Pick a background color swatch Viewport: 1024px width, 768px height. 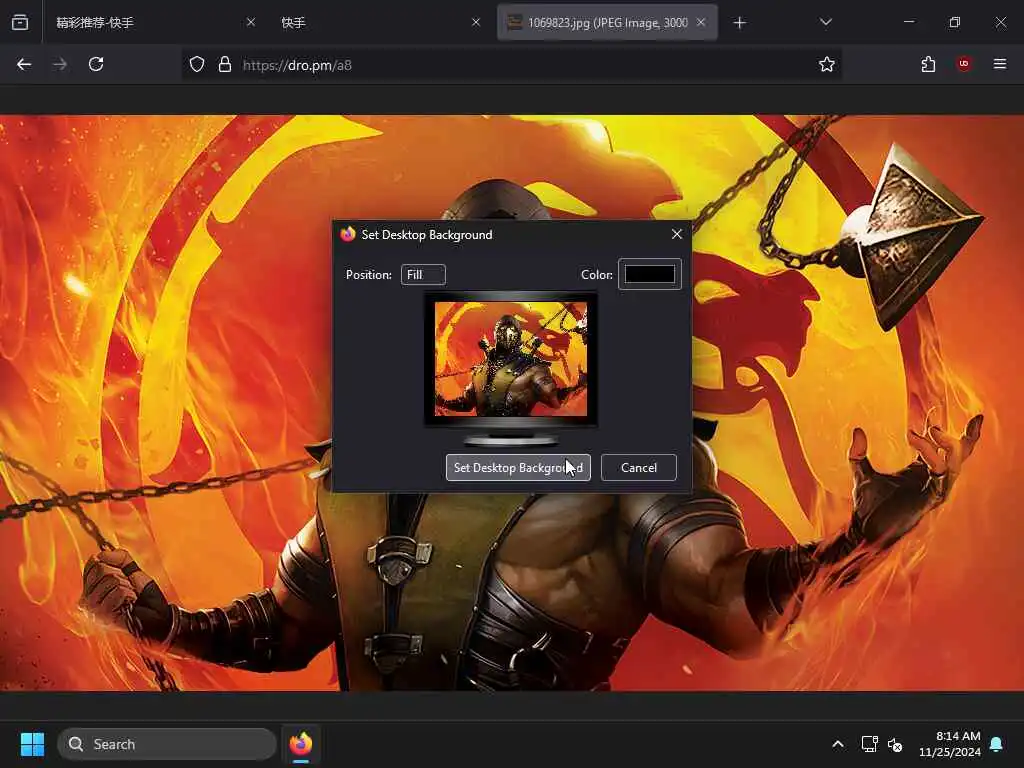tap(650, 274)
